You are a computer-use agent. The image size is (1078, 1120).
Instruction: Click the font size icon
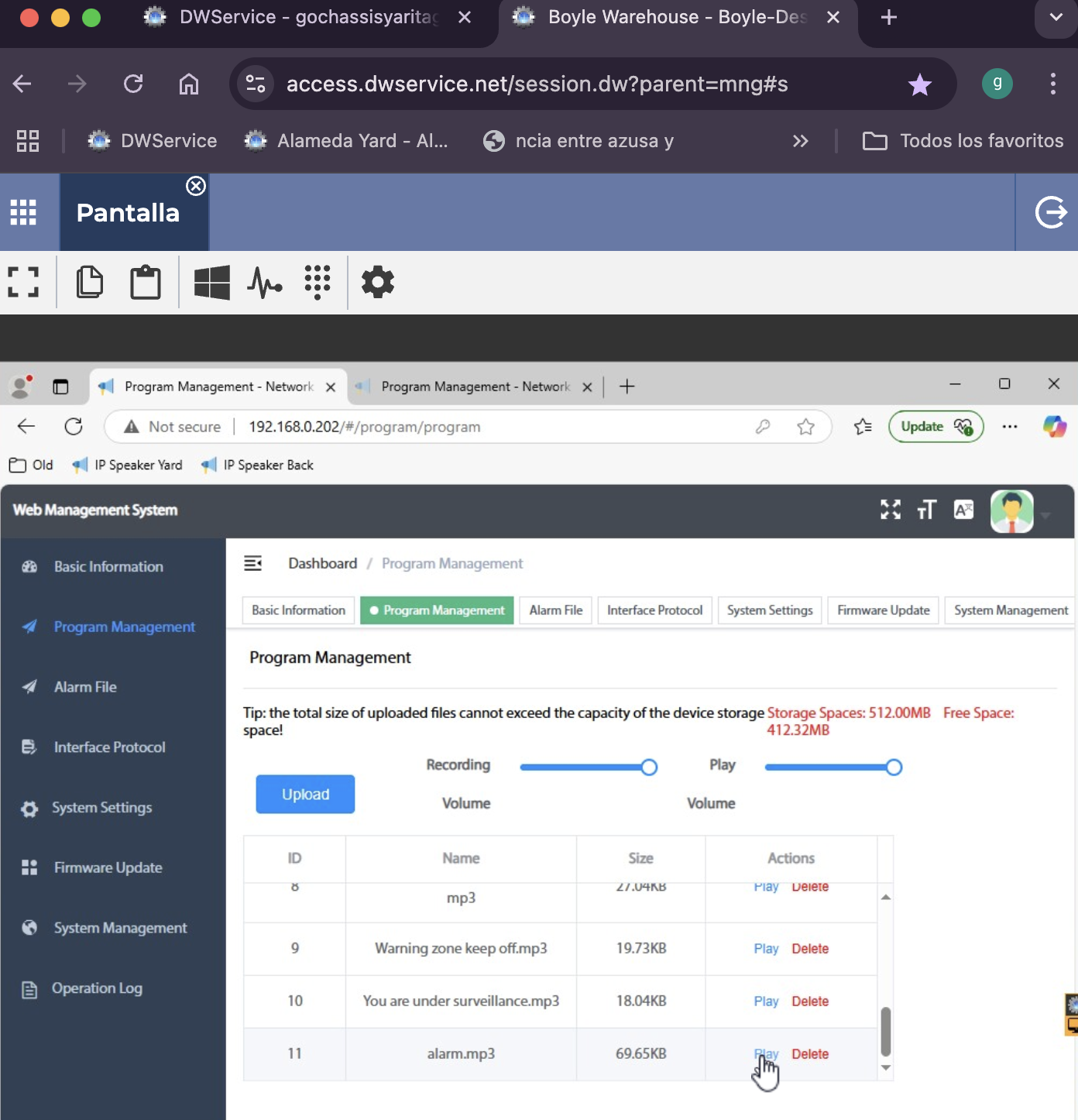[x=926, y=510]
